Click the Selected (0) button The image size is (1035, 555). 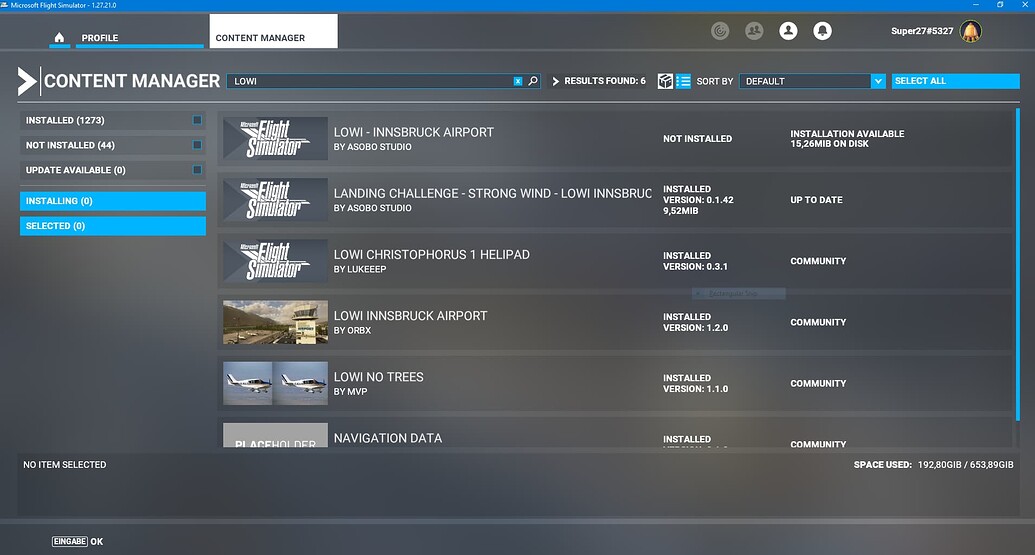coord(113,226)
